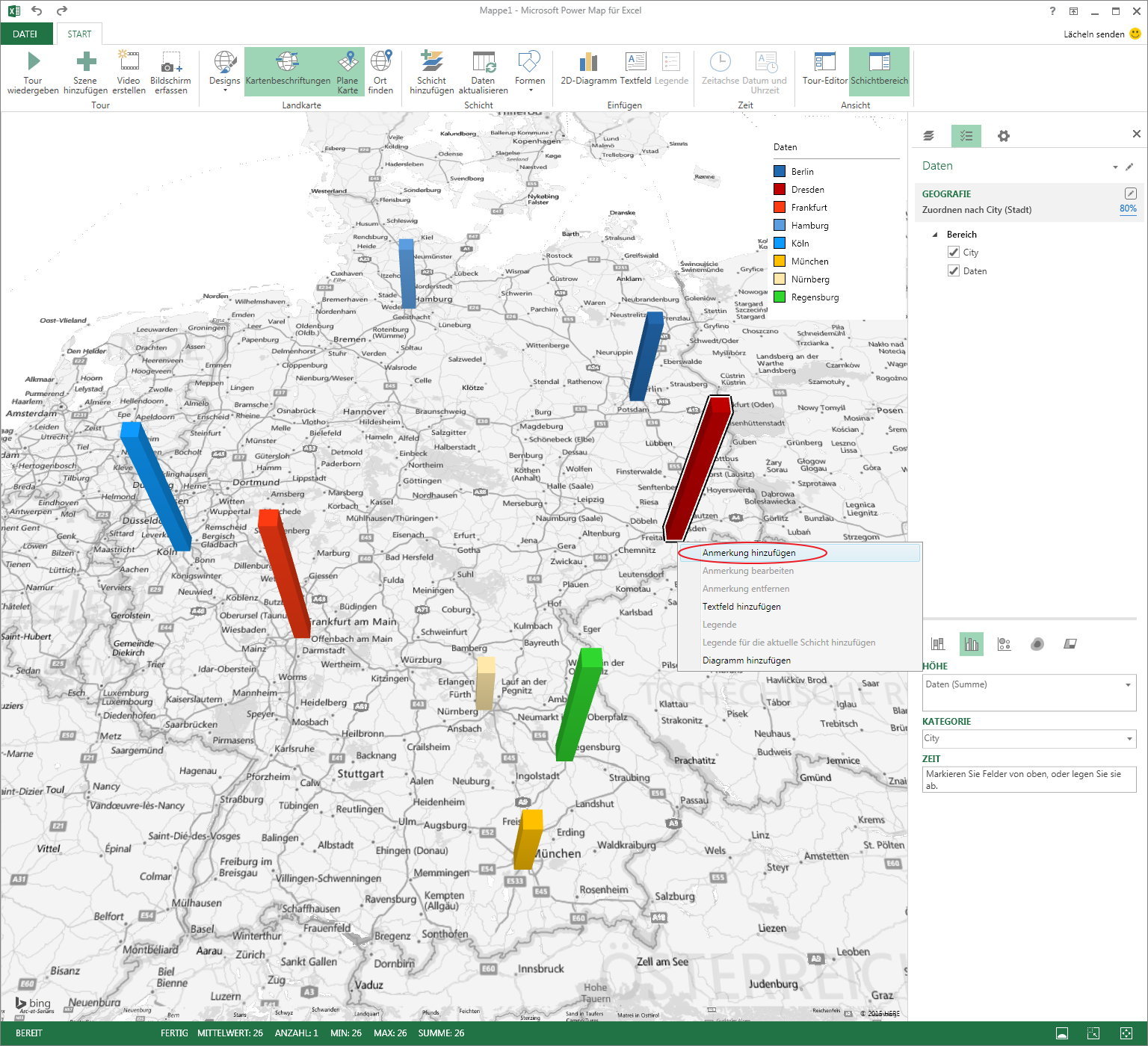
Task: Open the help question mark
Action: coord(1052,10)
